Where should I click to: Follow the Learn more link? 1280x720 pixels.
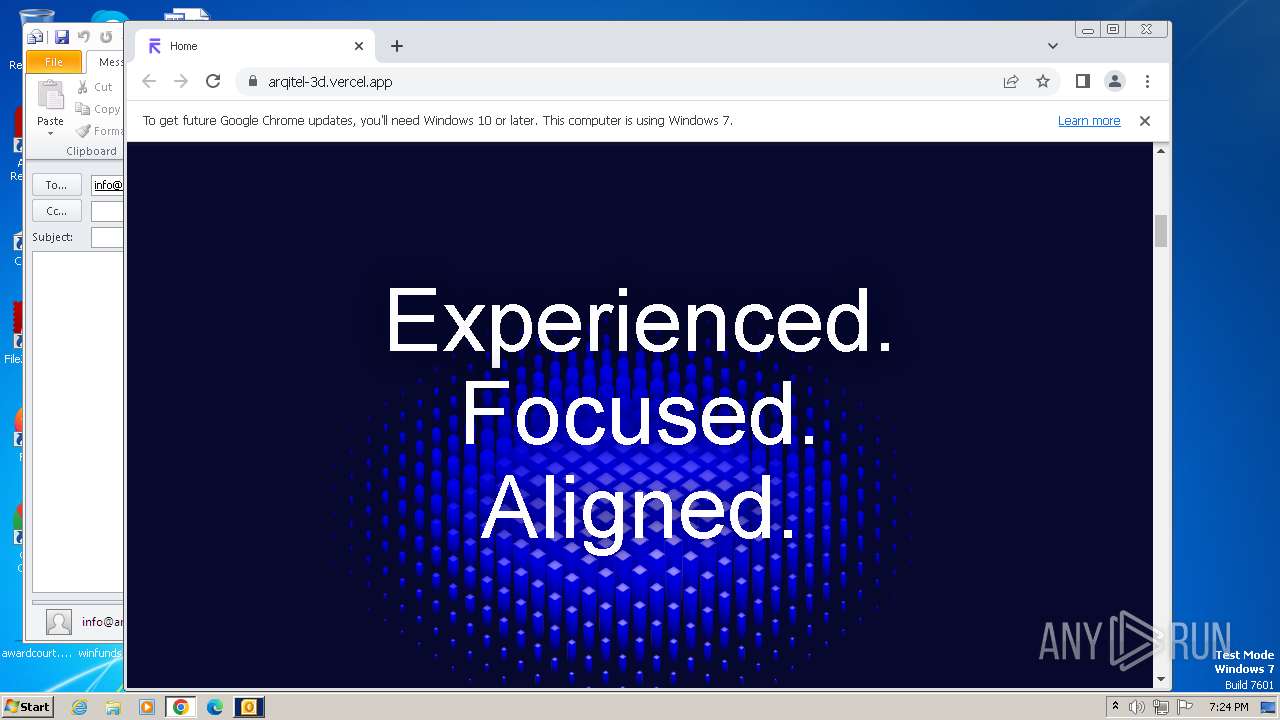1089,121
